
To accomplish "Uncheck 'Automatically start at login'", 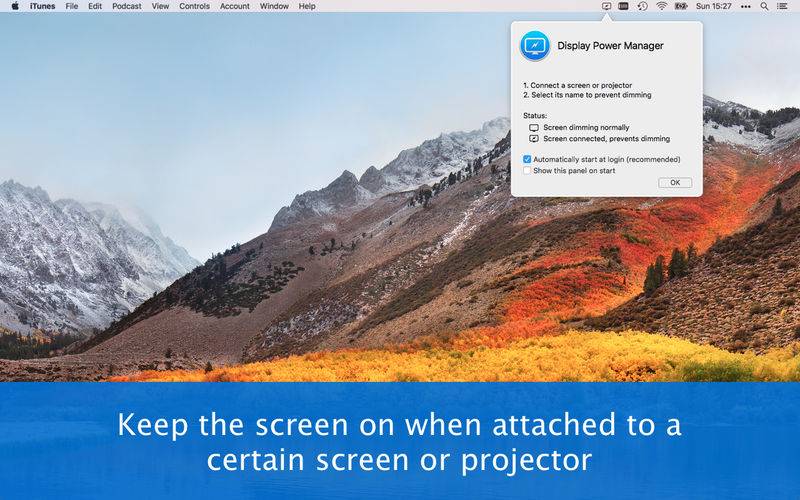I will tap(527, 159).
